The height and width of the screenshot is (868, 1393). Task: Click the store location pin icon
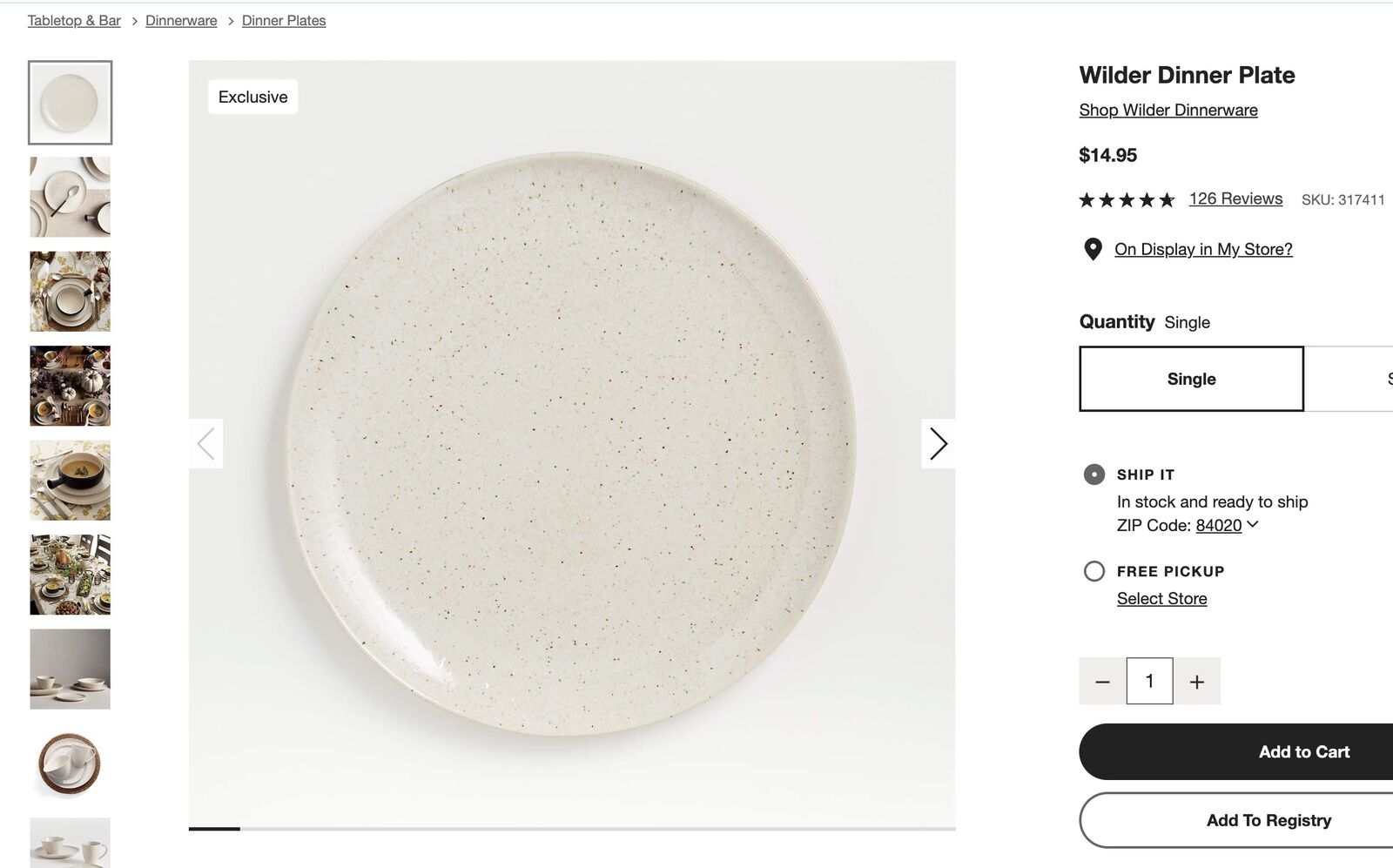[1093, 250]
